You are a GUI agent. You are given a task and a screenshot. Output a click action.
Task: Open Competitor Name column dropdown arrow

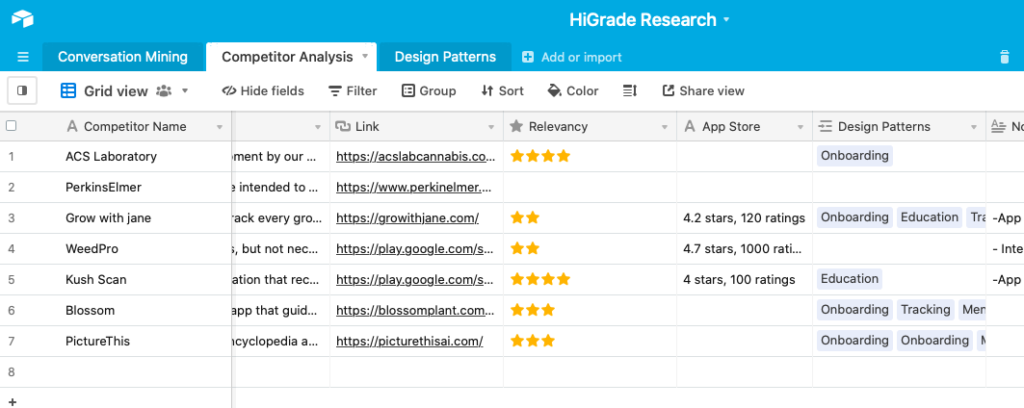tap(220, 127)
